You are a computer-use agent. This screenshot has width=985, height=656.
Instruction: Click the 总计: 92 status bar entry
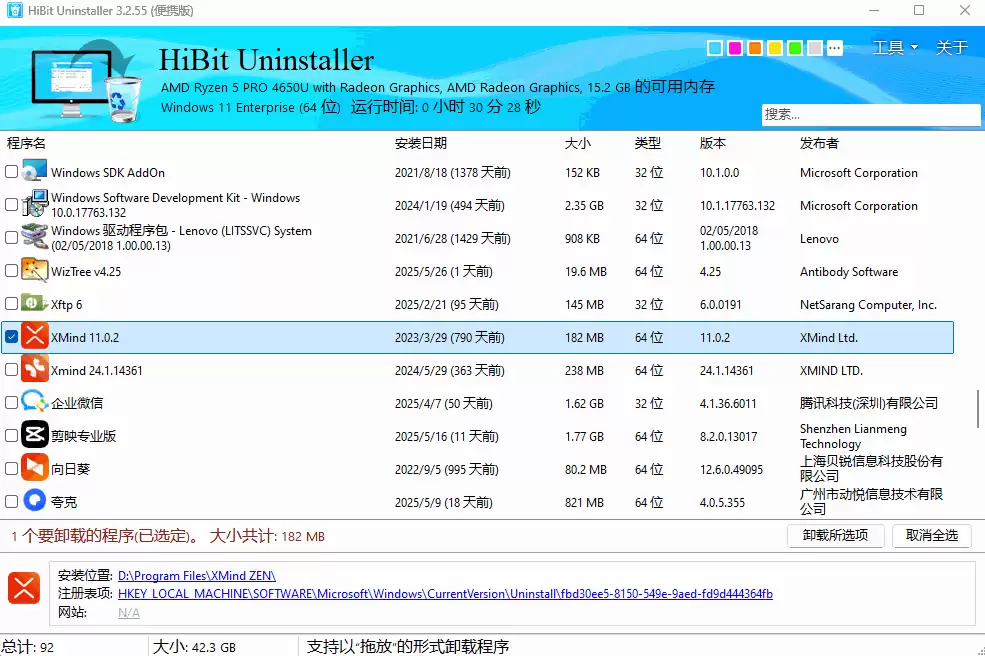pos(28,647)
